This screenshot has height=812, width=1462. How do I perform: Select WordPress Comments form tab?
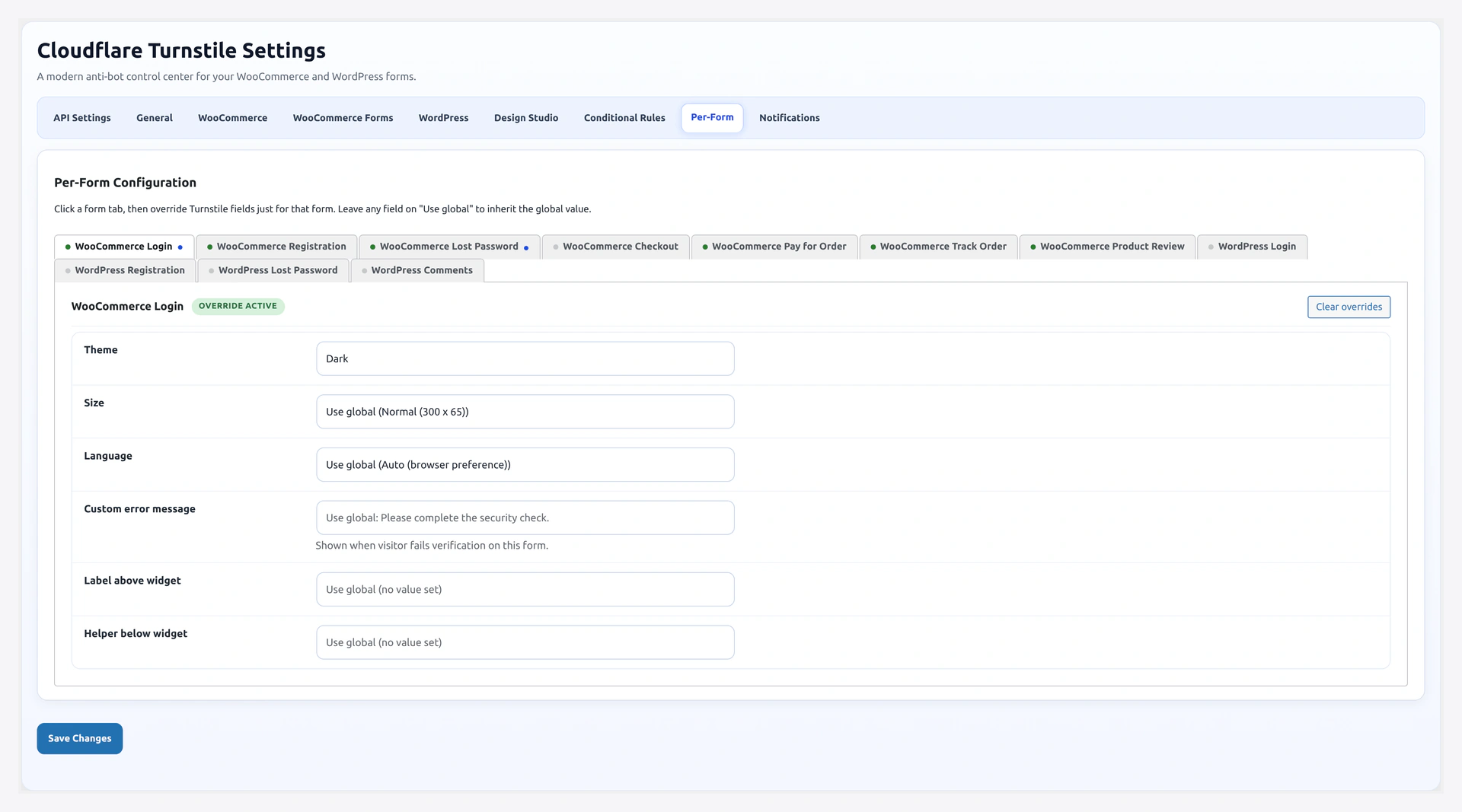tap(417, 270)
